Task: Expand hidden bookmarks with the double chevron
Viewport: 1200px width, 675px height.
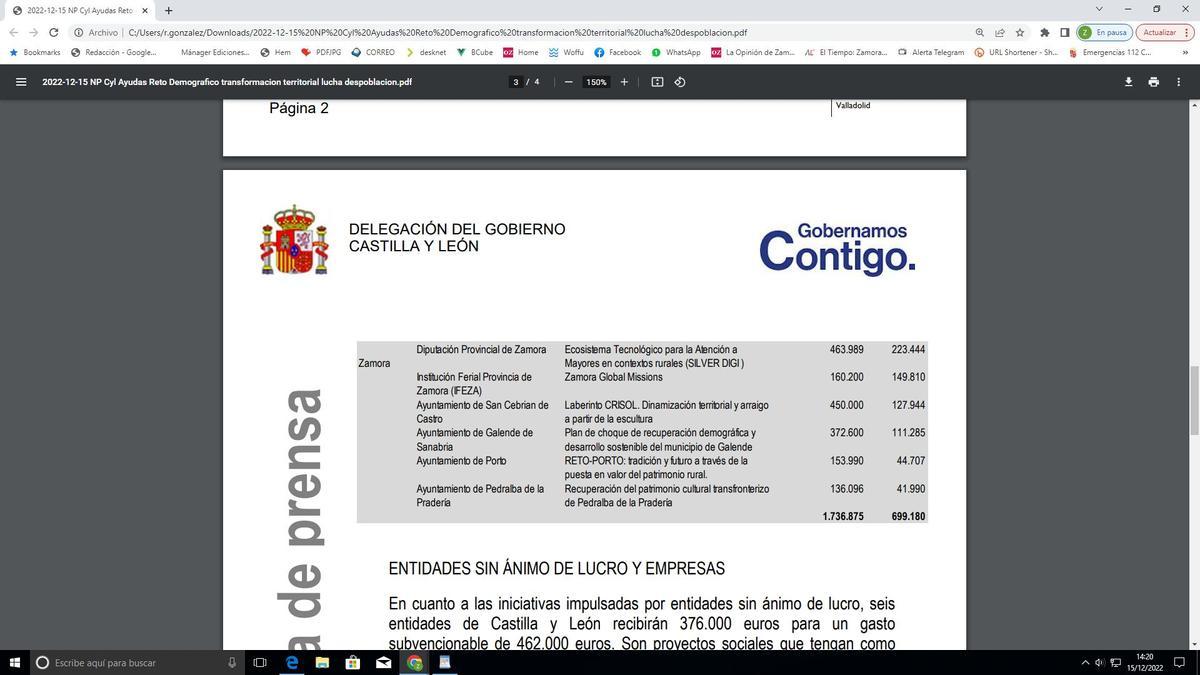Action: tap(1186, 52)
